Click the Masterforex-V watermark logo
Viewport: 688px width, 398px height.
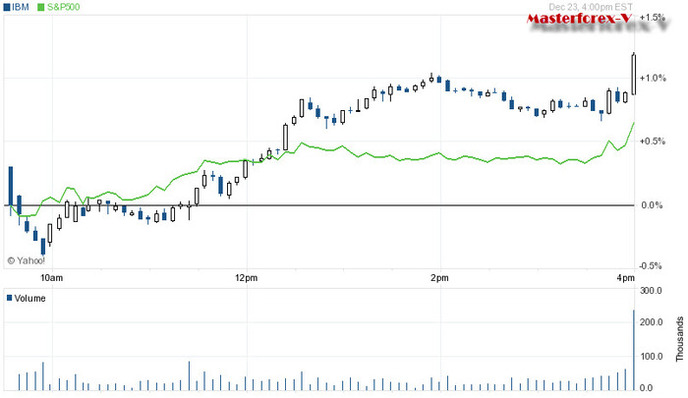(580, 19)
